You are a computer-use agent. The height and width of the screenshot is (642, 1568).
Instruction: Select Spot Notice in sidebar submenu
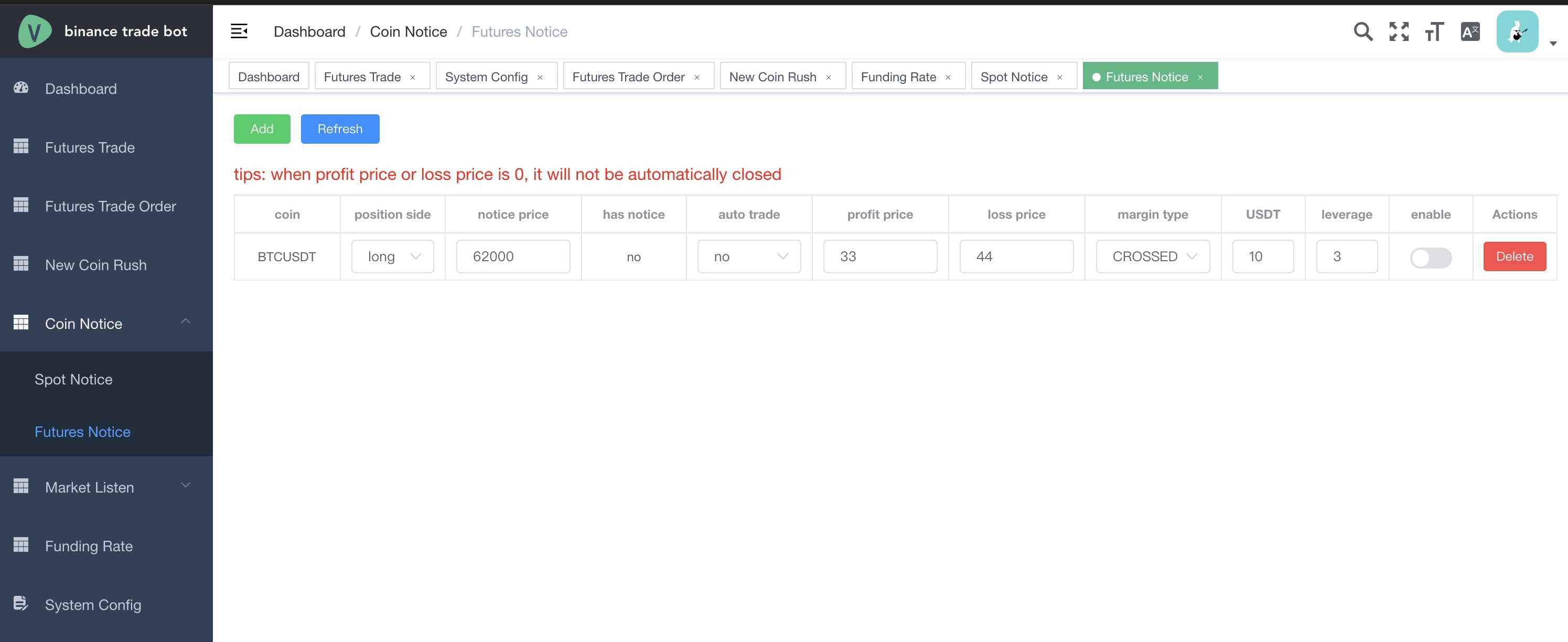point(73,379)
